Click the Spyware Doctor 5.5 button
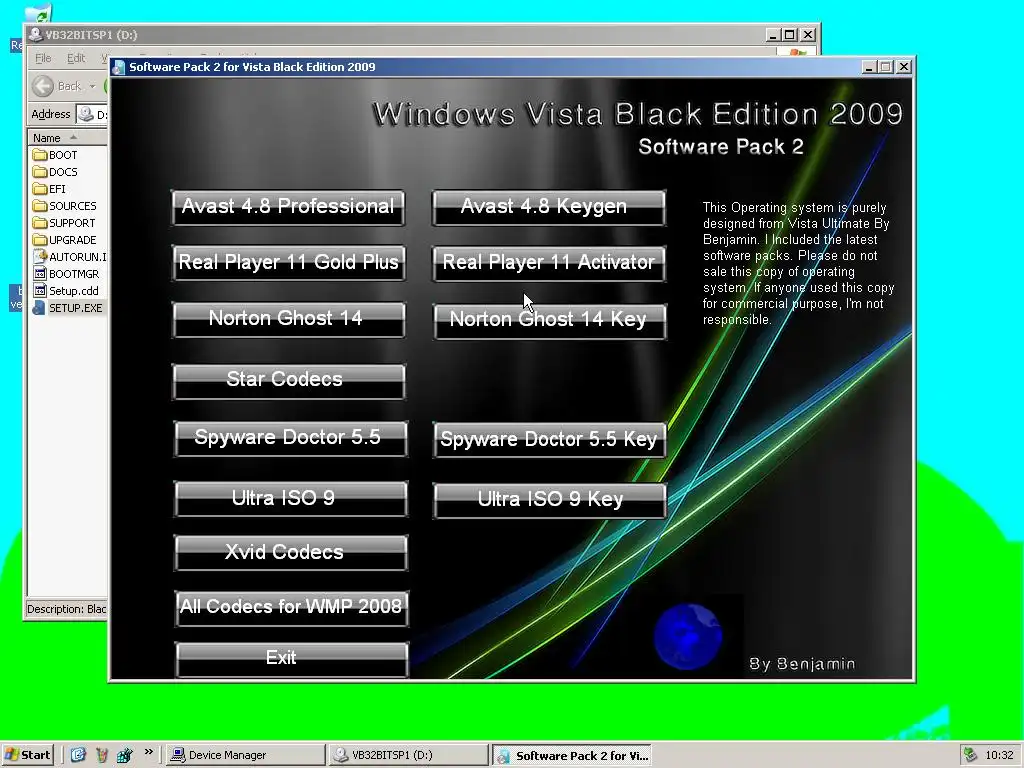The width and height of the screenshot is (1024, 768). coord(291,438)
